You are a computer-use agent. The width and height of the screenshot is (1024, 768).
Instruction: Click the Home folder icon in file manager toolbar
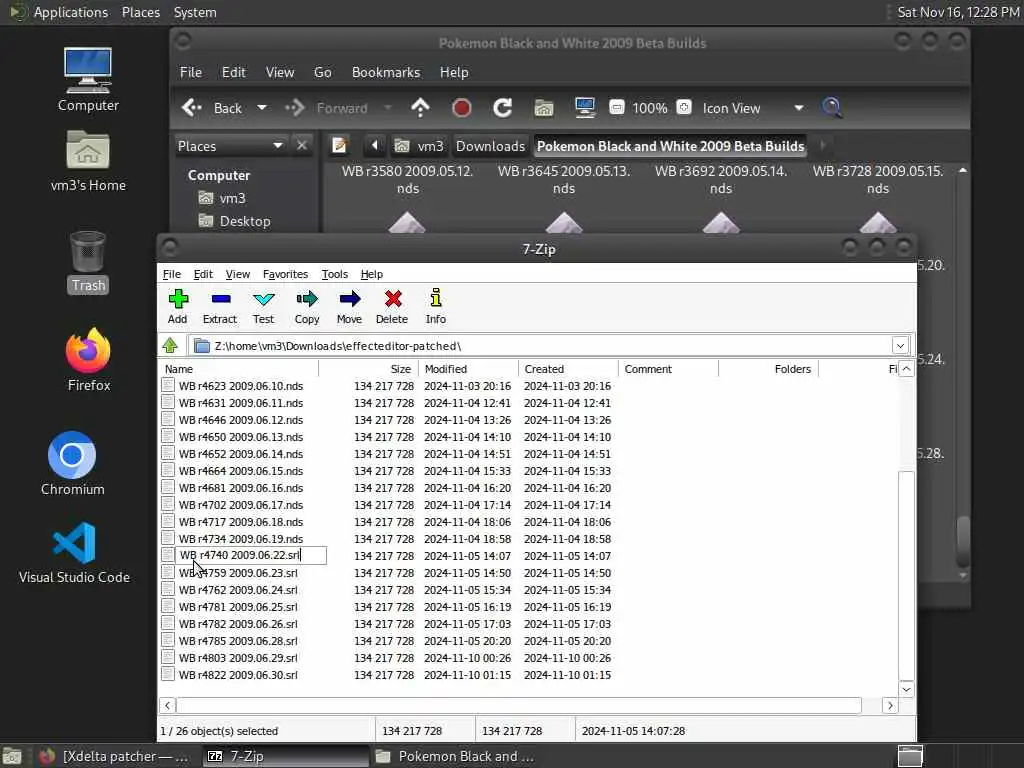(x=544, y=108)
